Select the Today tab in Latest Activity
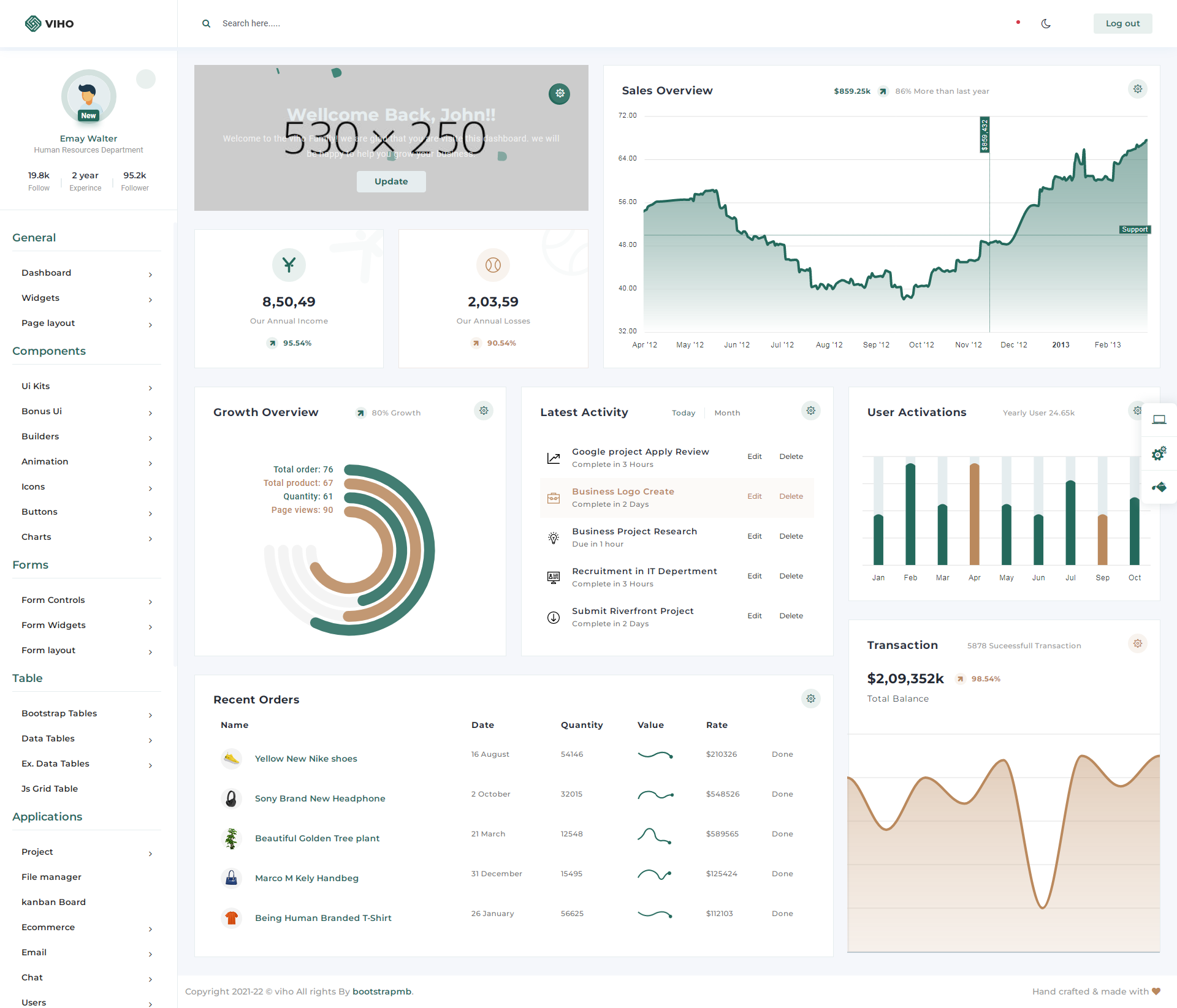The image size is (1177, 1008). 683,411
